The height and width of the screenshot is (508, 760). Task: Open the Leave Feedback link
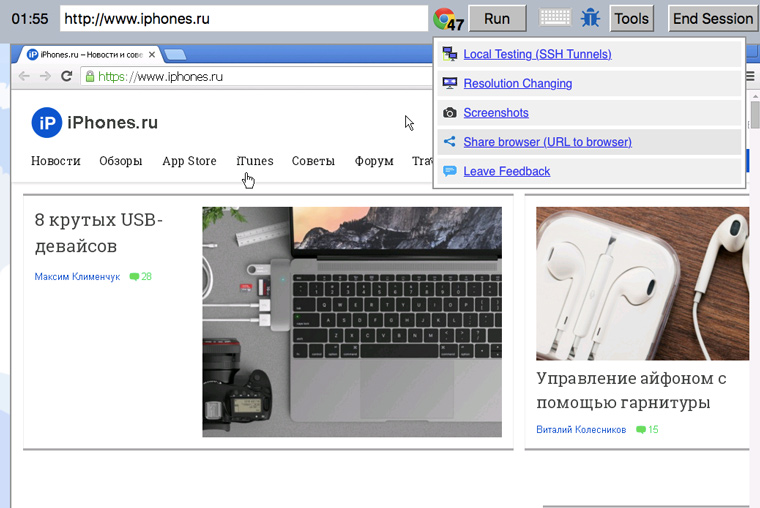click(x=507, y=171)
